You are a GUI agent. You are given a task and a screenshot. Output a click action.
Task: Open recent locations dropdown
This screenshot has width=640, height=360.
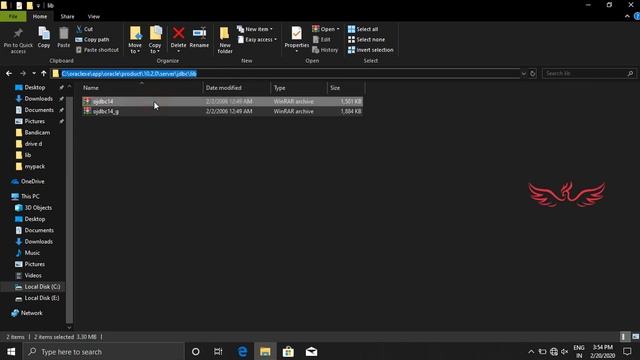point(34,73)
